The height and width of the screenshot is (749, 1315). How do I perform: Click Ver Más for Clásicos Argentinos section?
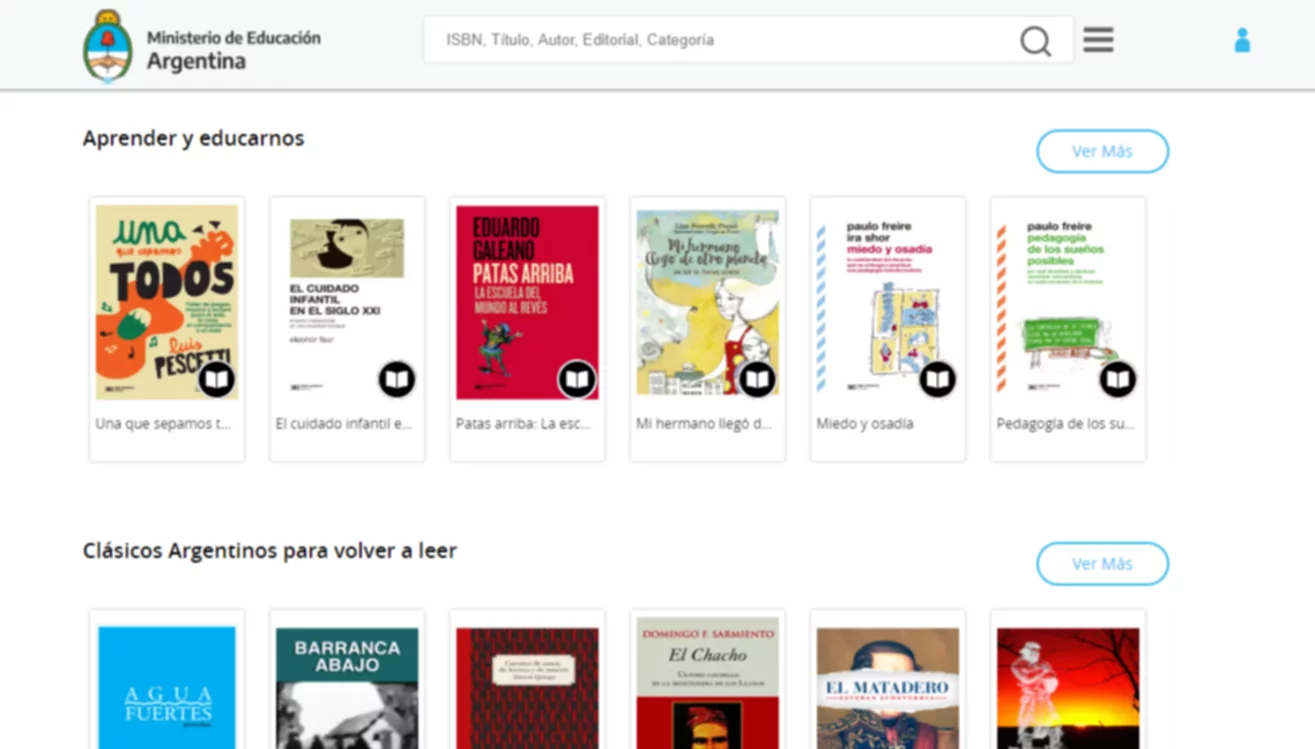(1102, 564)
